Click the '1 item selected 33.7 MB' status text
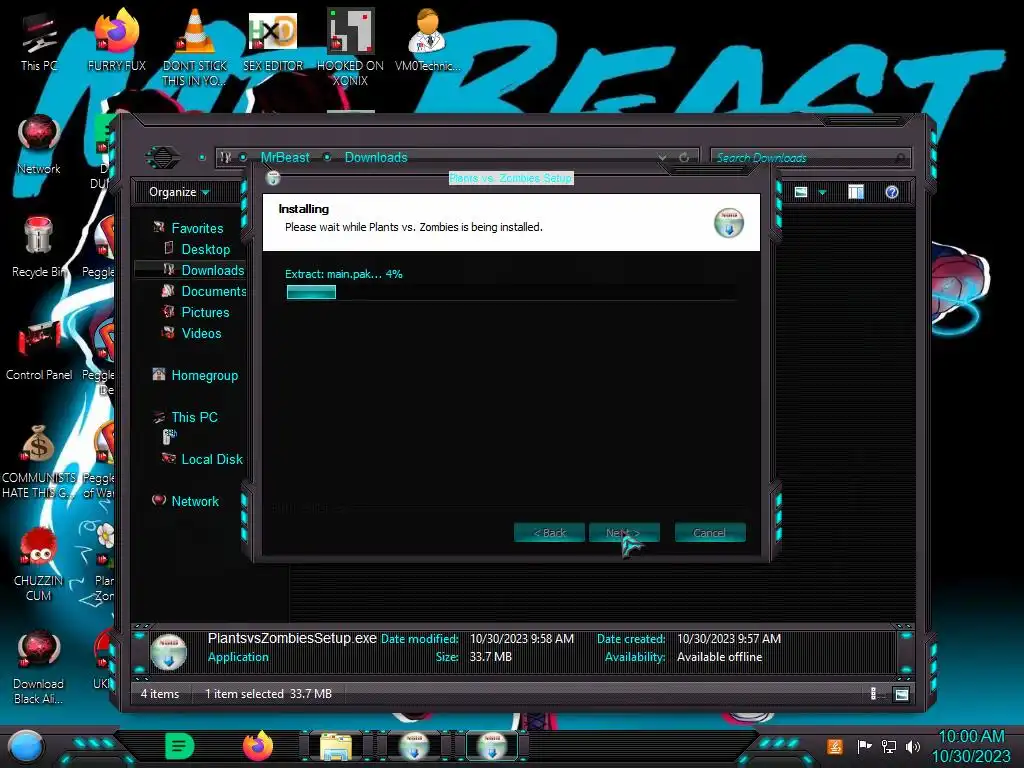Image resolution: width=1024 pixels, height=768 pixels. (268, 694)
